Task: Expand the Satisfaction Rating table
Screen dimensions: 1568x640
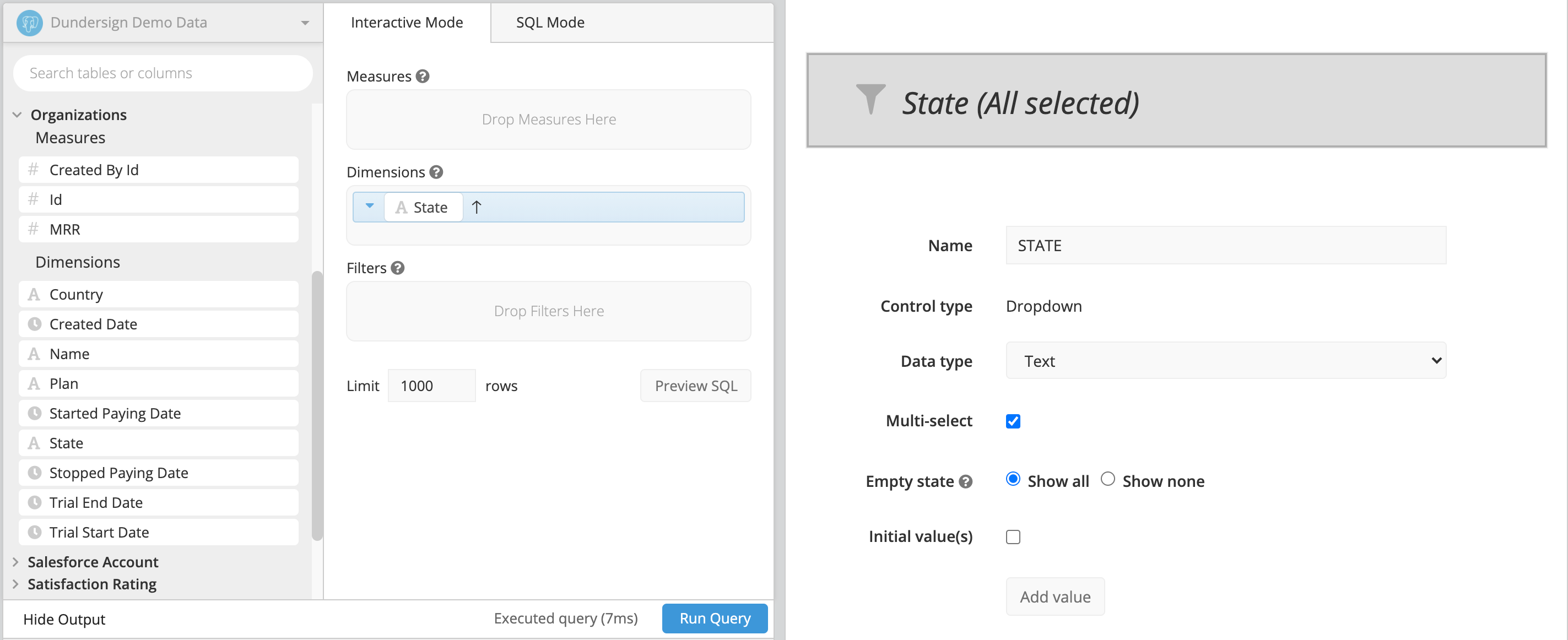Action: click(16, 584)
